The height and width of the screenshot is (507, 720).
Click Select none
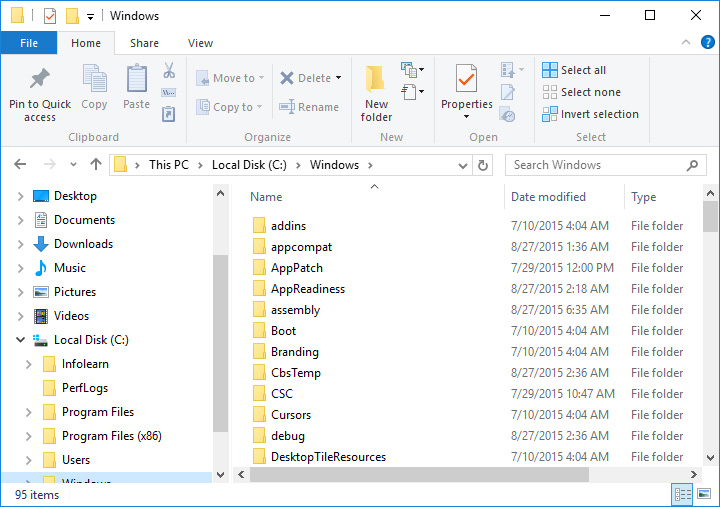point(581,92)
